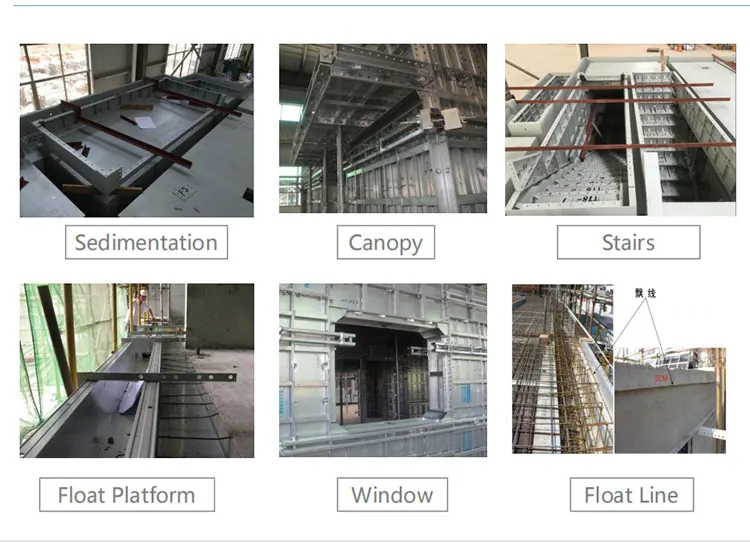750x542 pixels.
Task: Click the Float Line label box
Action: tap(632, 495)
